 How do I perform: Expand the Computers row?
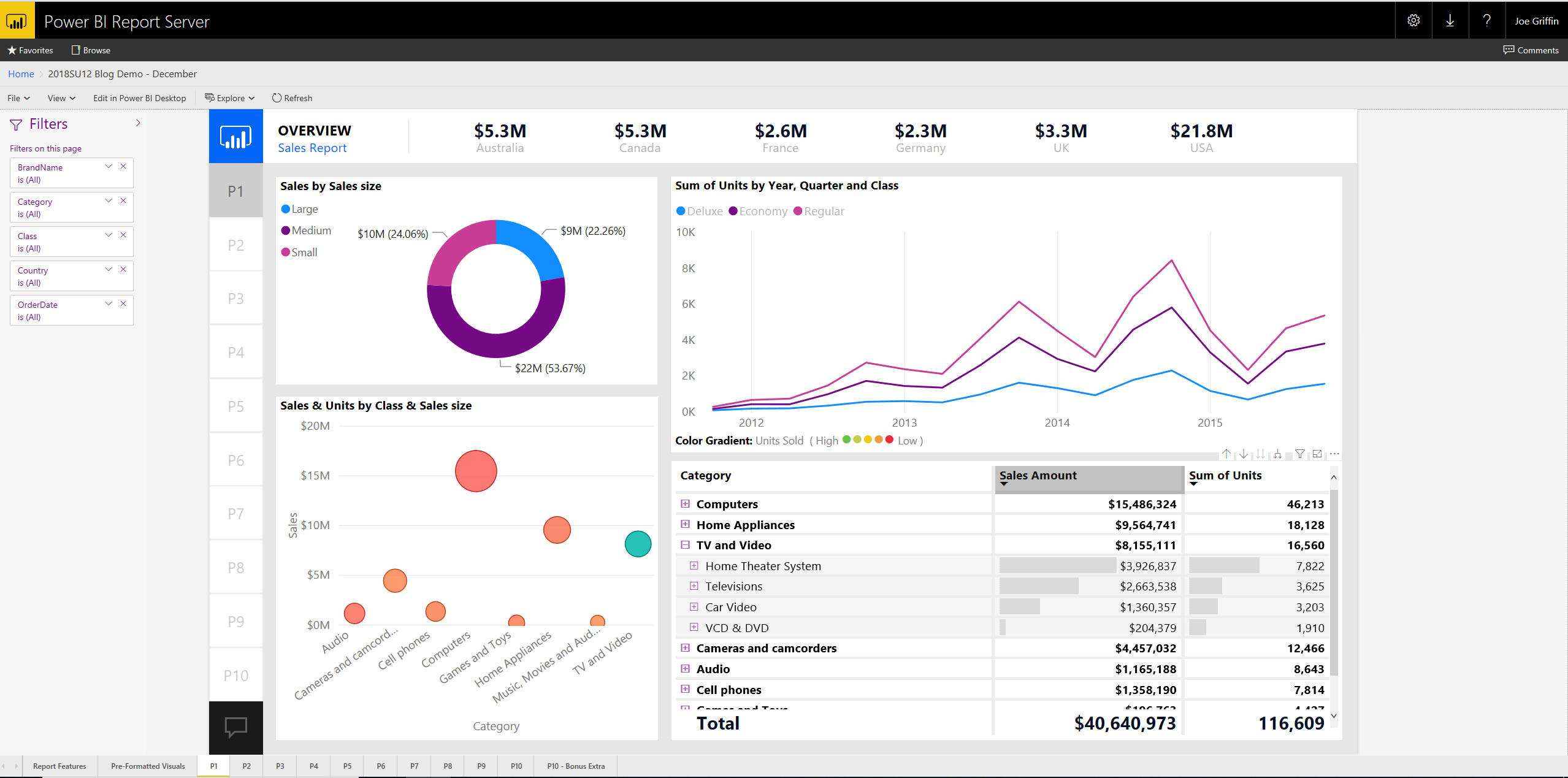685,503
